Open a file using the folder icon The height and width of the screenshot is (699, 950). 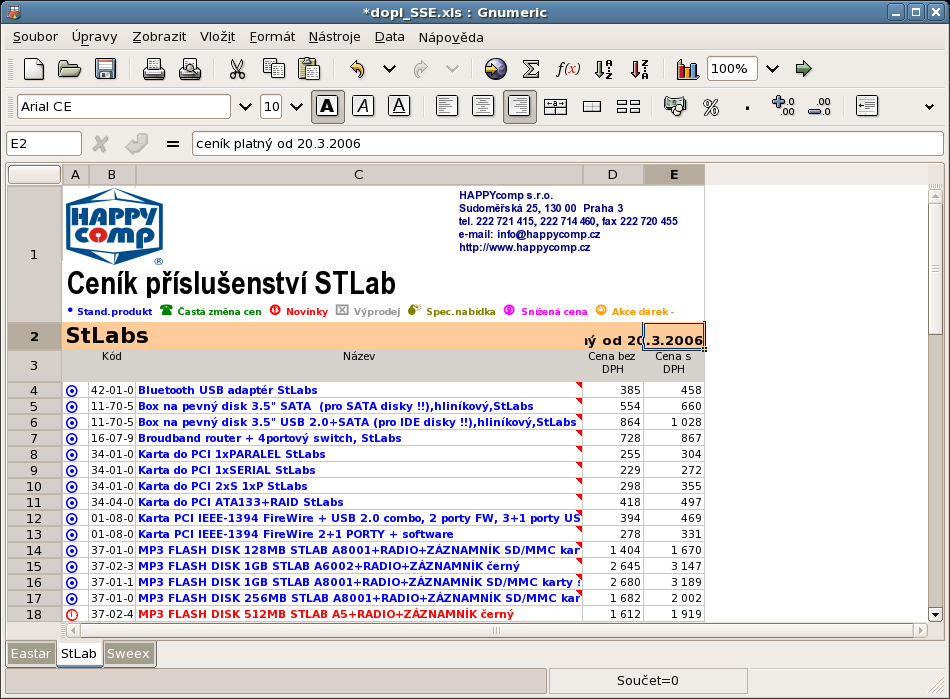tap(70, 69)
